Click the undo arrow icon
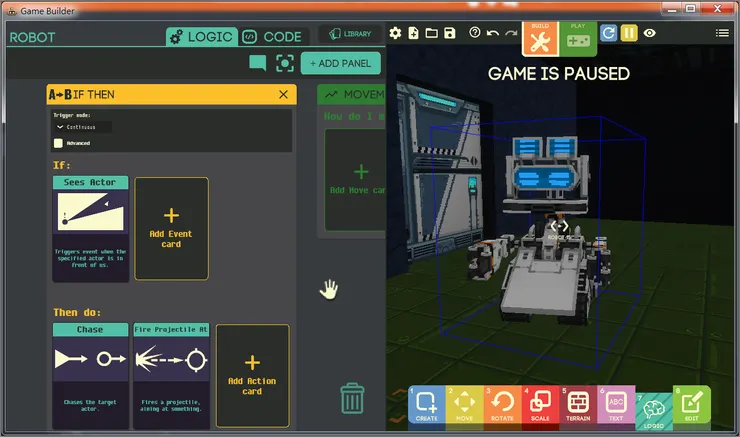Viewport: 740px width, 437px height. tap(493, 33)
